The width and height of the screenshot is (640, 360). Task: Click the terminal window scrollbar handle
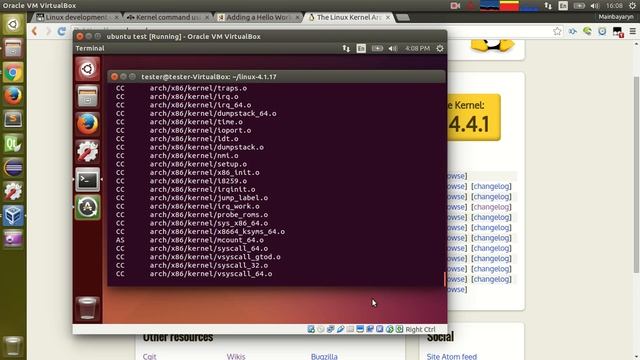pos(444,279)
